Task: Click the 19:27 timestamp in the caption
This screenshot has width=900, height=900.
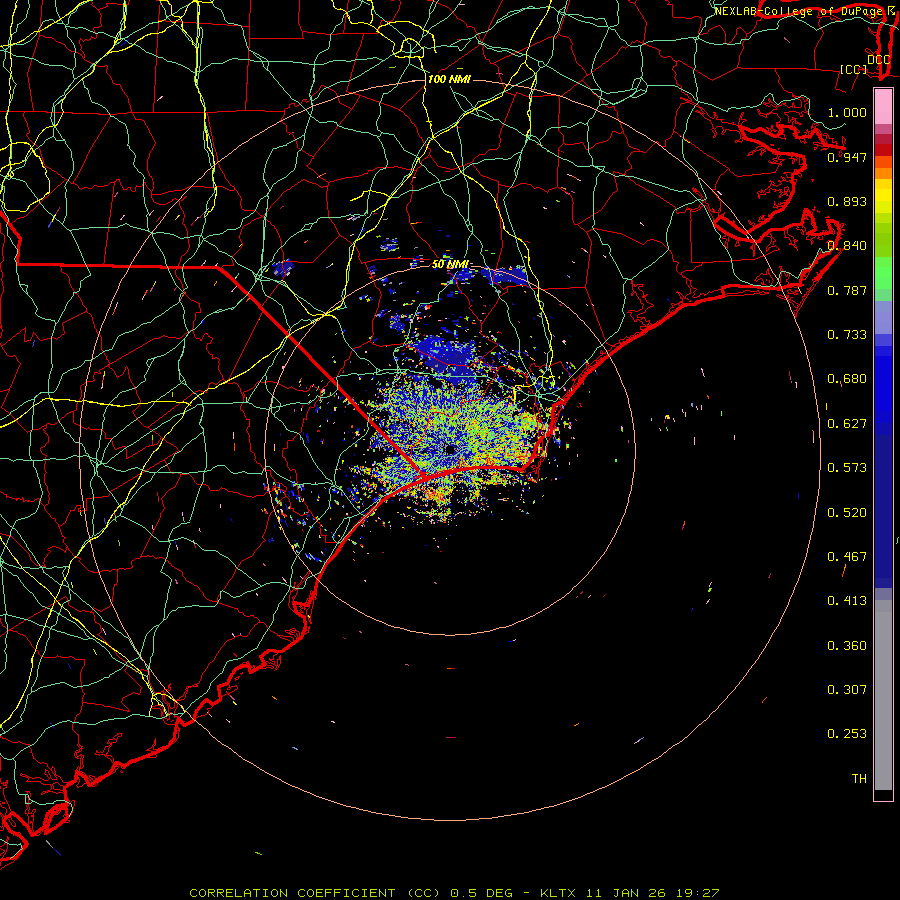Action: [696, 893]
